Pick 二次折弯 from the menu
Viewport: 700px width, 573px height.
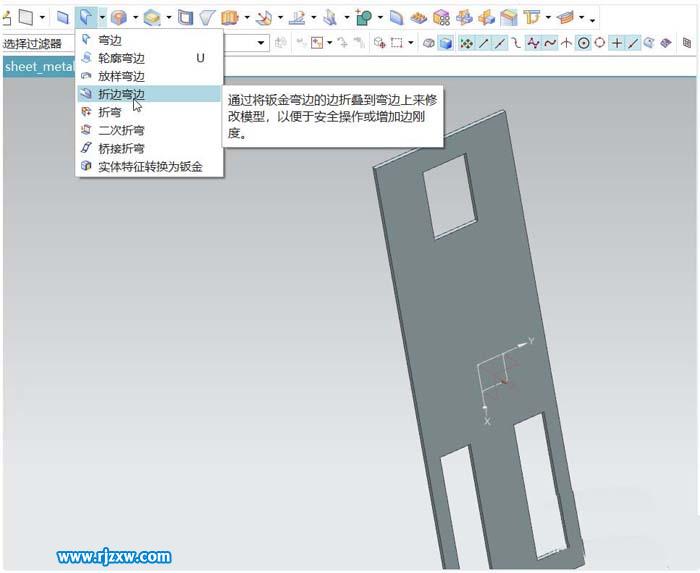click(150, 130)
